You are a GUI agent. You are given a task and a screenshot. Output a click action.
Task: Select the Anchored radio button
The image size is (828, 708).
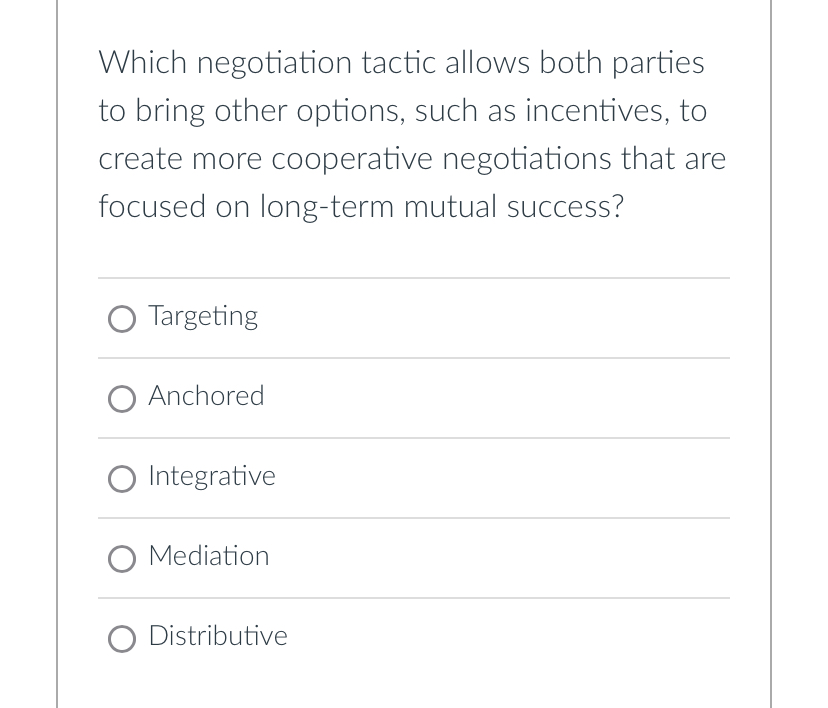pyautogui.click(x=121, y=399)
